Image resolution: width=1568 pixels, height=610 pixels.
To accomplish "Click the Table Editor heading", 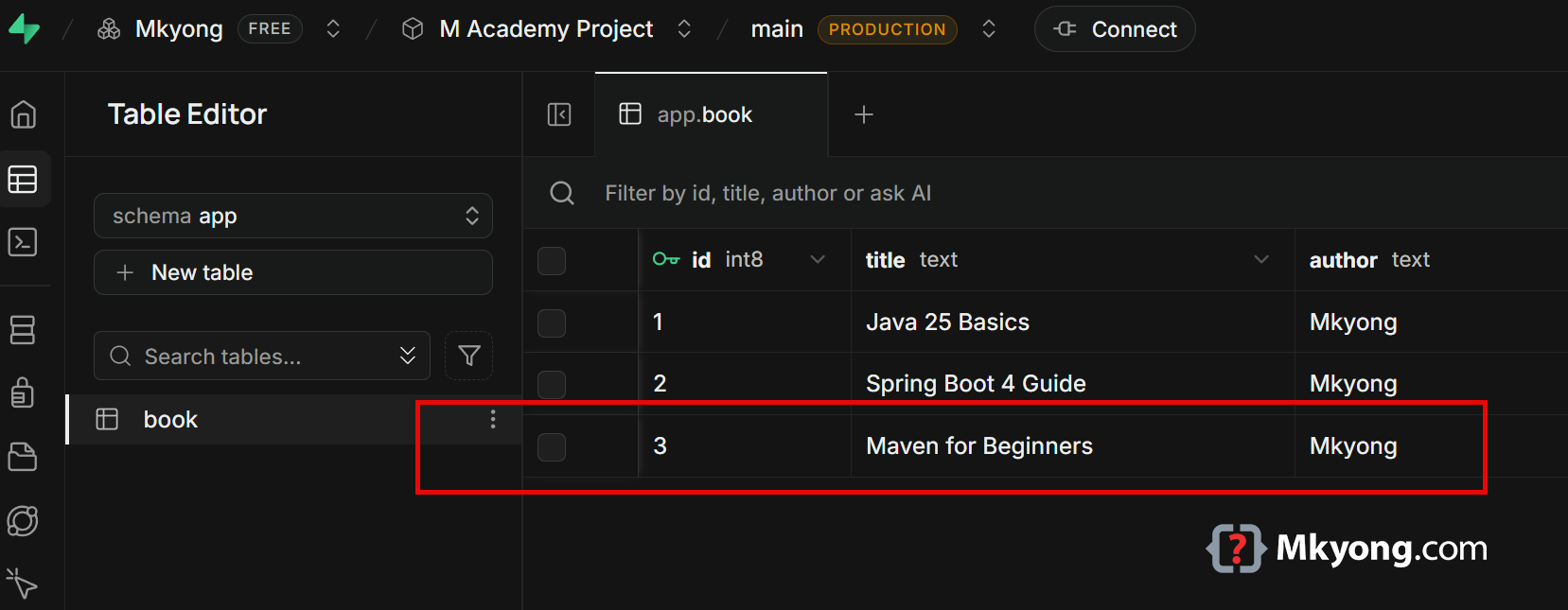I will 187,114.
